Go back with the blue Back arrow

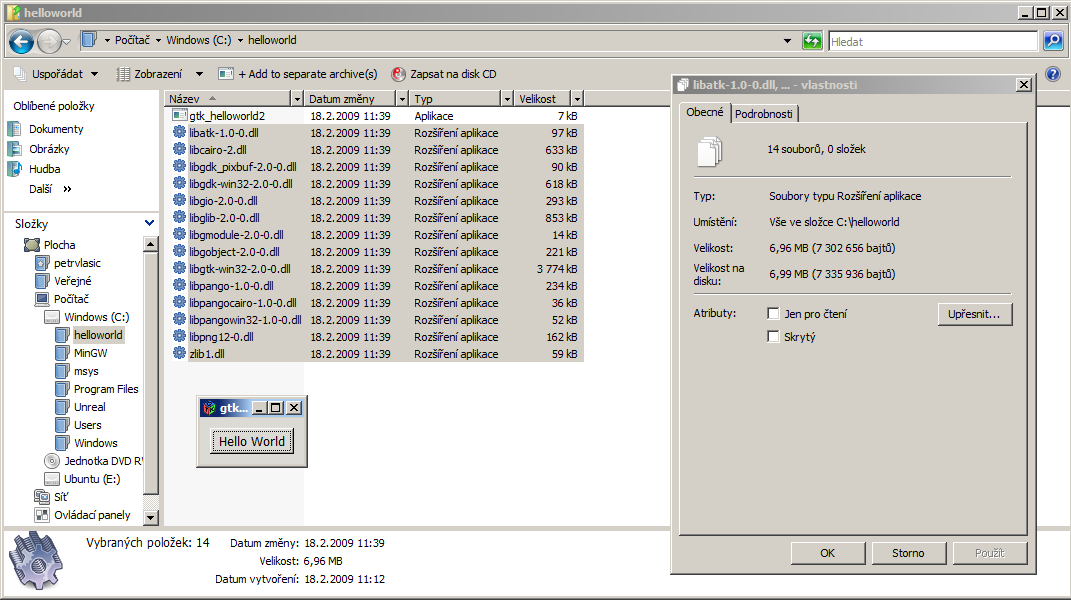(x=21, y=42)
